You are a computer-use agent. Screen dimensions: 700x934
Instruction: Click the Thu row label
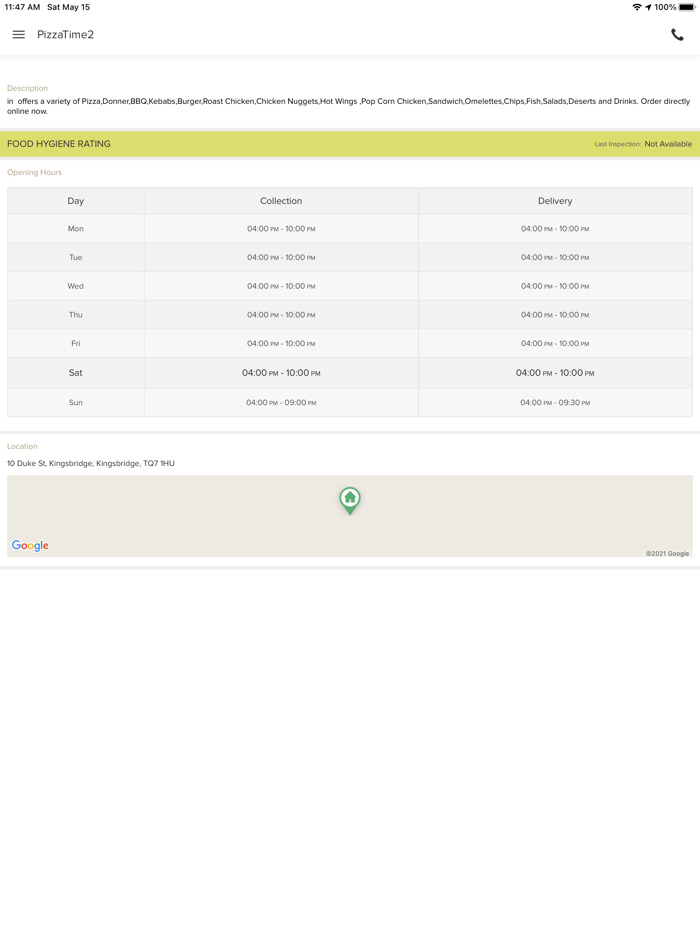click(x=76, y=315)
